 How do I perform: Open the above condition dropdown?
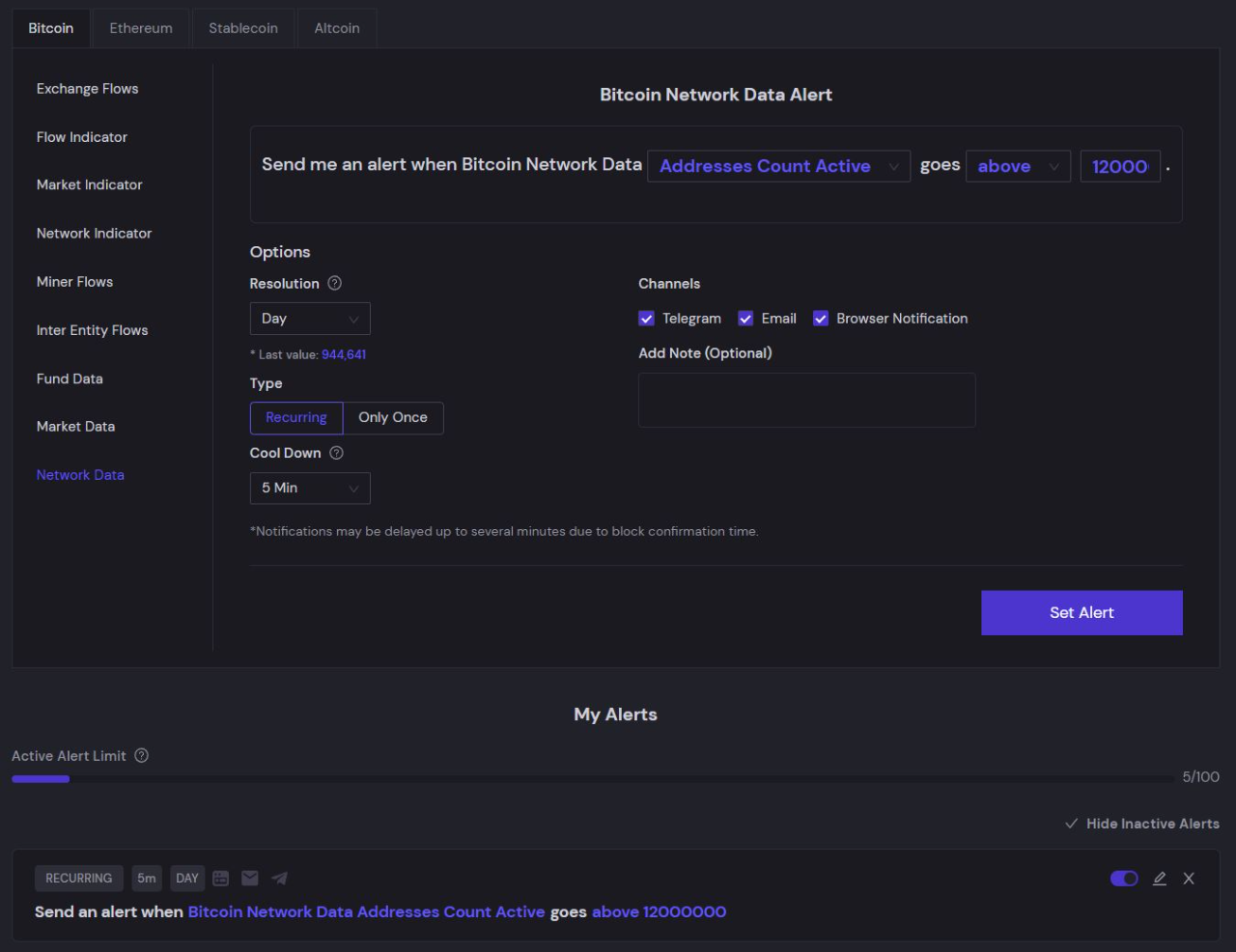pyautogui.click(x=1018, y=166)
